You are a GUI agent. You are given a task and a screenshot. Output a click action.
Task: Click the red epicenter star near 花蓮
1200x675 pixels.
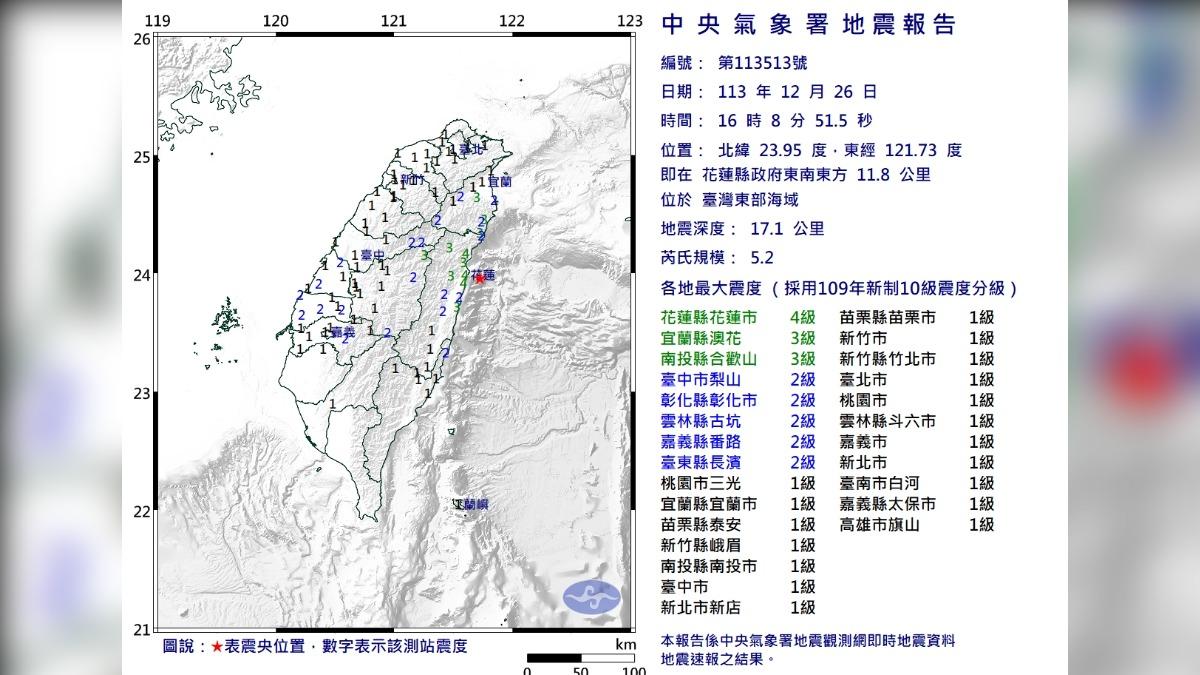pyautogui.click(x=479, y=279)
